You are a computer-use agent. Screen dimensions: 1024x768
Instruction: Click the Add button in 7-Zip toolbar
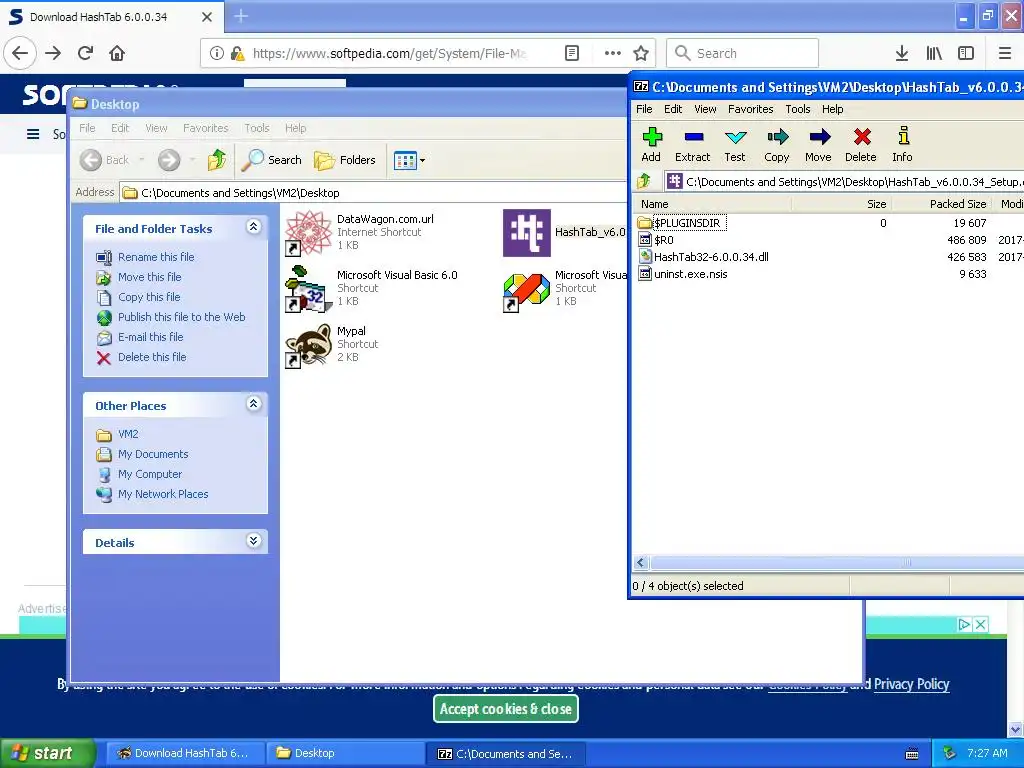pyautogui.click(x=651, y=144)
